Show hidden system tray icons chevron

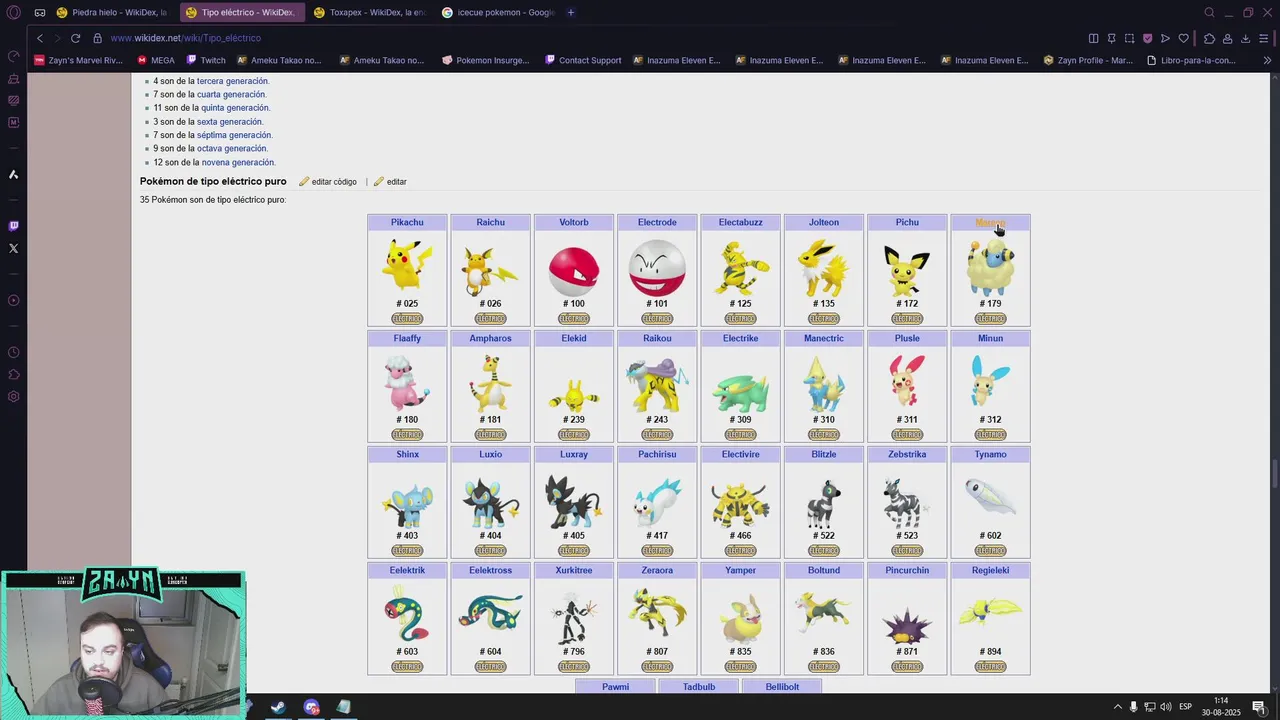[1118, 707]
